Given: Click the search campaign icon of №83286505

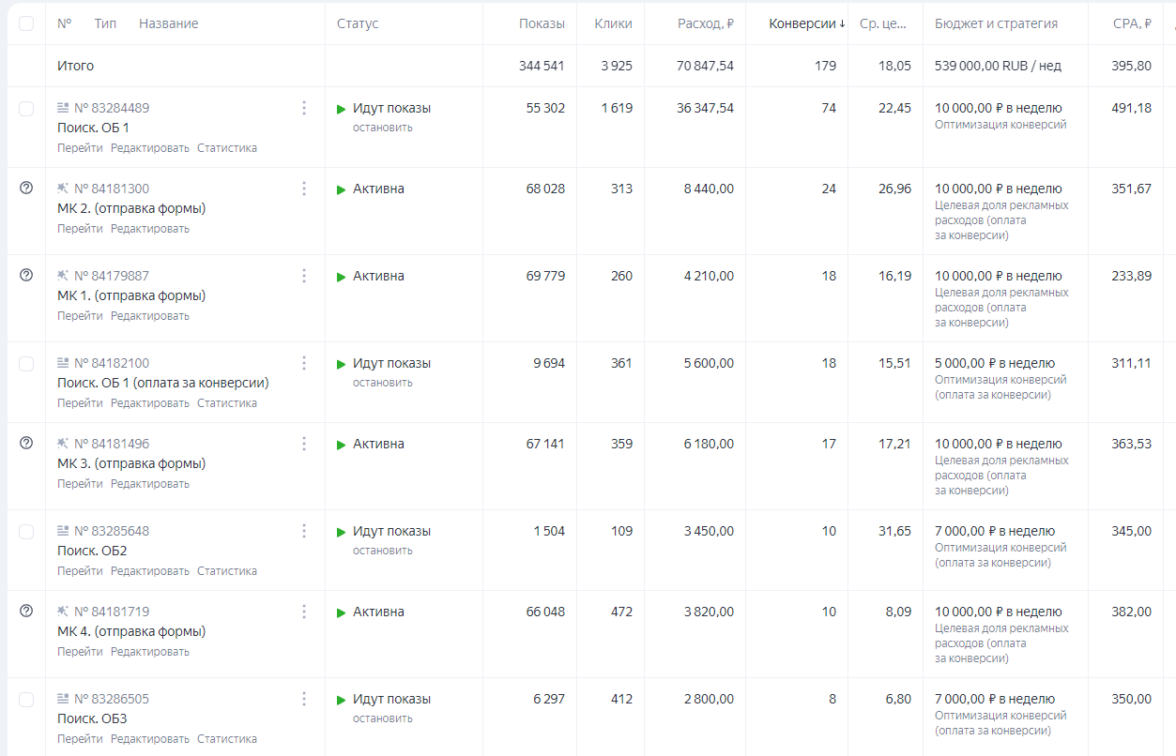Looking at the screenshot, I should (64, 699).
